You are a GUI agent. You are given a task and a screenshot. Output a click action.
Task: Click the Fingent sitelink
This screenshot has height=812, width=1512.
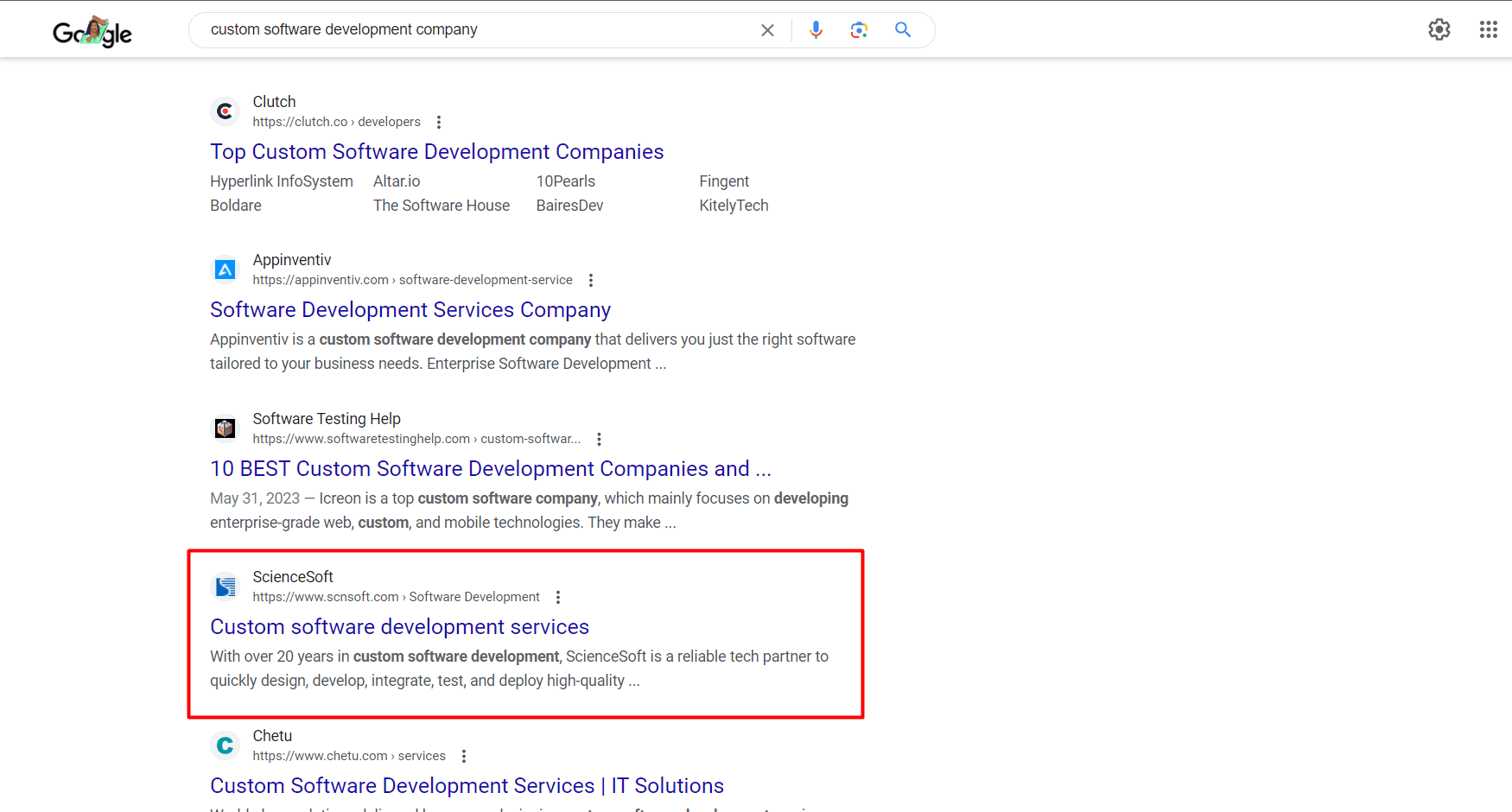(724, 181)
